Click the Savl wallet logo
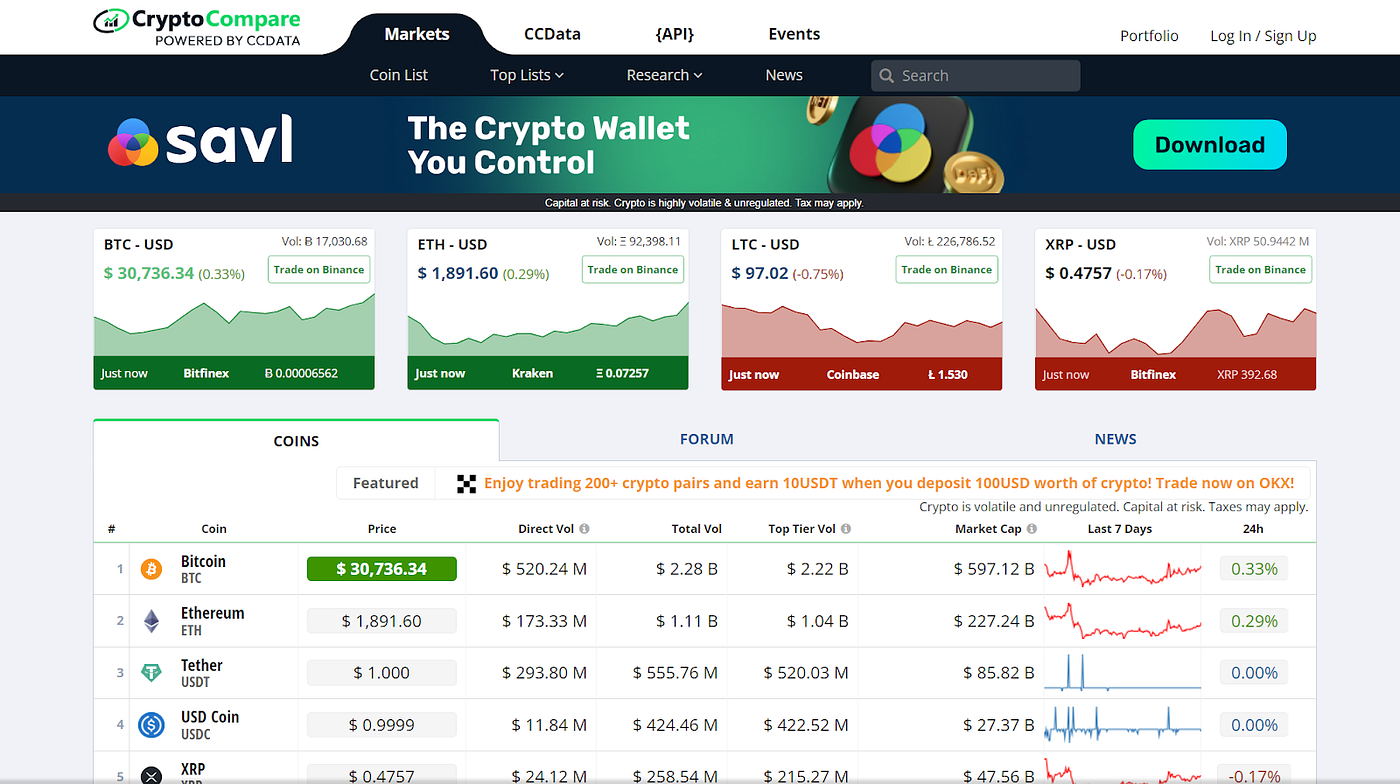 click(199, 141)
